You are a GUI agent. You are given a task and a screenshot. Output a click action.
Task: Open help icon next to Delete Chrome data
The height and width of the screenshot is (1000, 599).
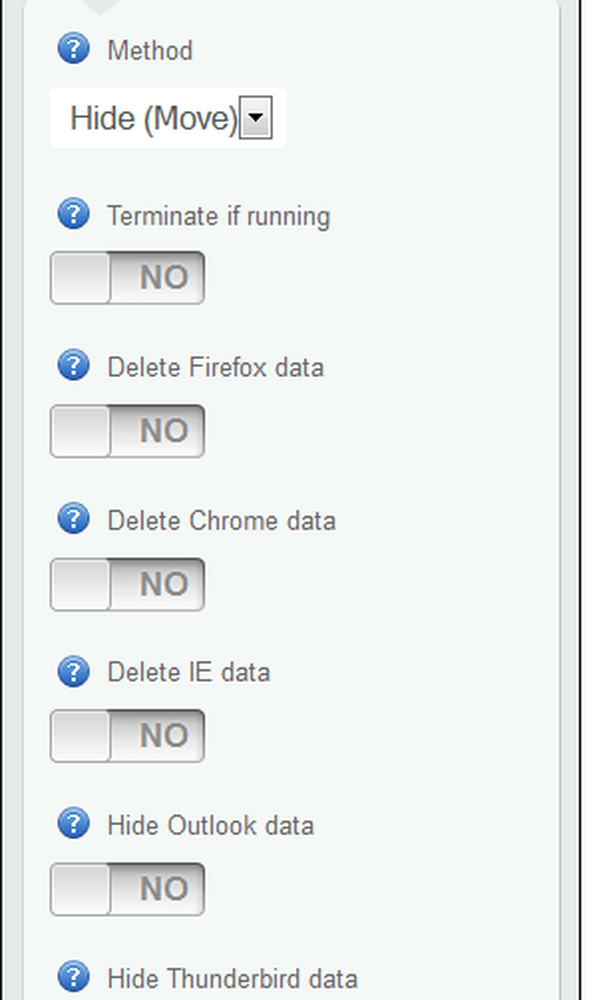pyautogui.click(x=73, y=518)
